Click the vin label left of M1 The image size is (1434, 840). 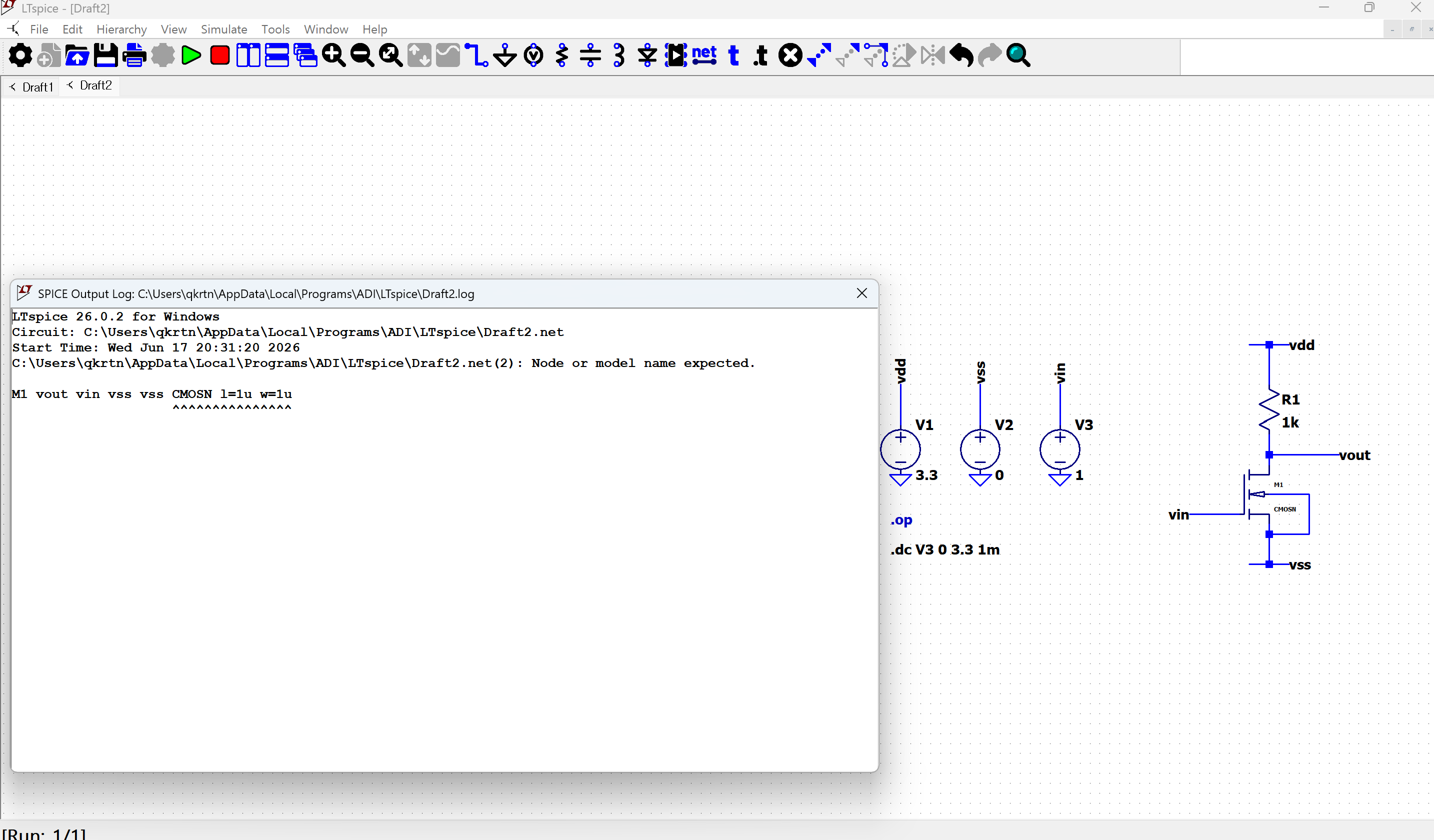tap(1178, 514)
